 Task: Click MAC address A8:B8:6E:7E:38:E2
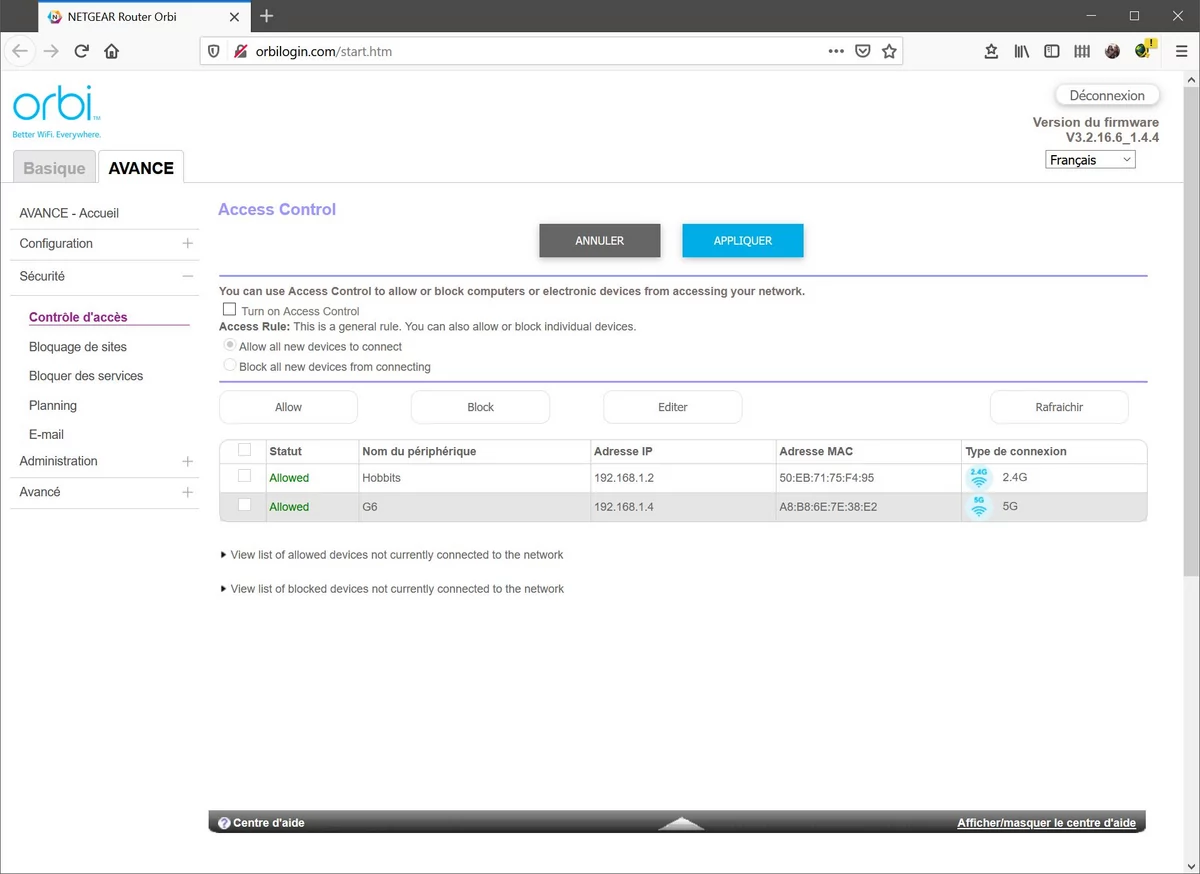pos(828,507)
